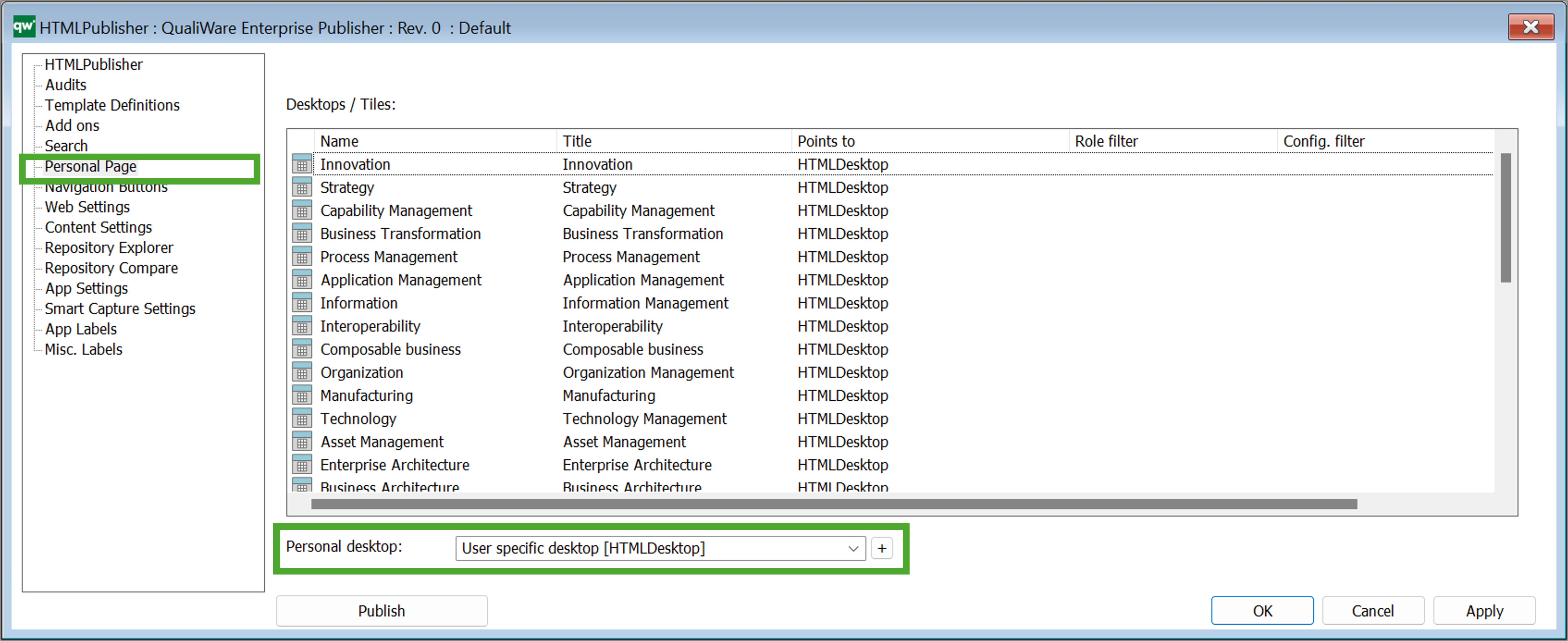Screen dimensions: 1568x641
Task: Select Misc. Labels
Action: click(83, 350)
